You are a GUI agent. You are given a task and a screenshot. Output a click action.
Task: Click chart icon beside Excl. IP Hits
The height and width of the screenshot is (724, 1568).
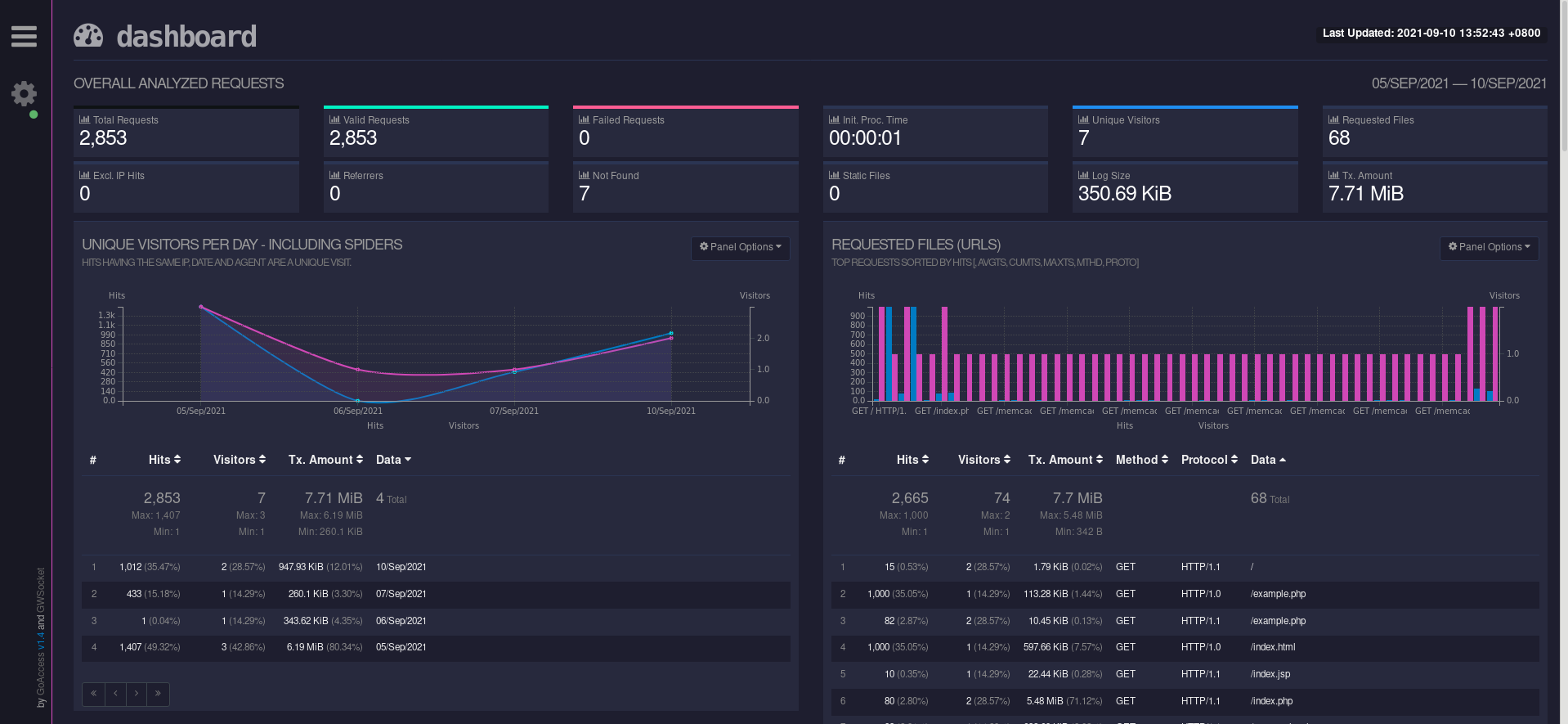[x=84, y=175]
